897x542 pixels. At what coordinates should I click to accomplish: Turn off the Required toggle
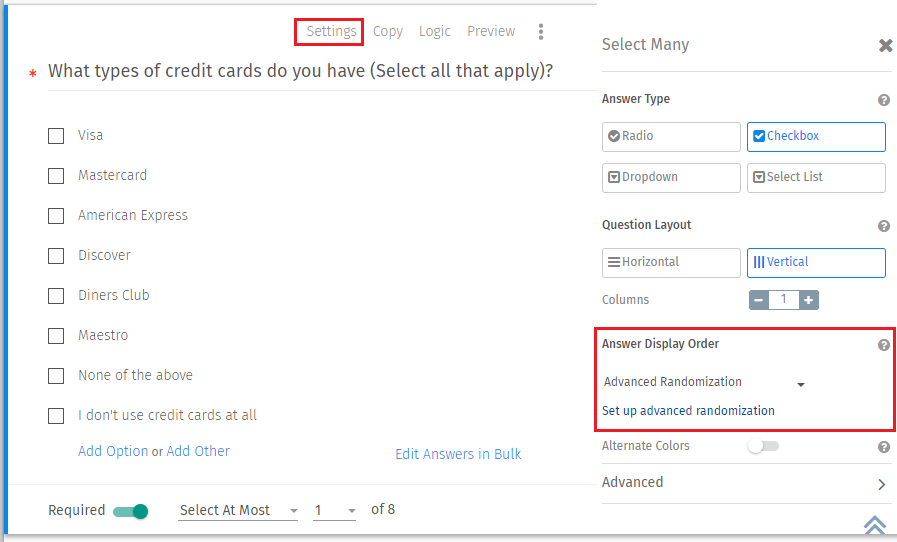click(131, 511)
